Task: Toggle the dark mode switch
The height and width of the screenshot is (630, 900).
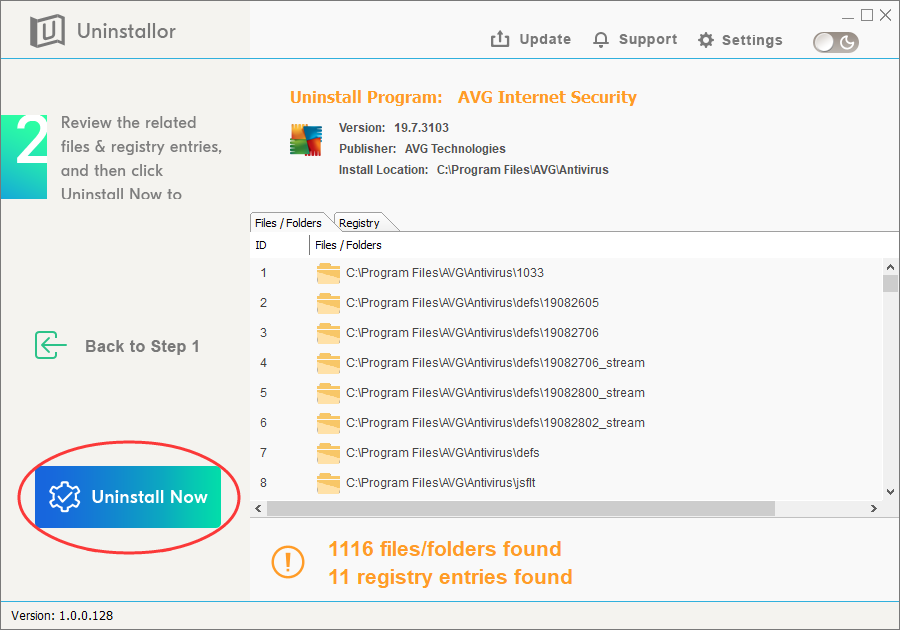Action: (x=836, y=42)
